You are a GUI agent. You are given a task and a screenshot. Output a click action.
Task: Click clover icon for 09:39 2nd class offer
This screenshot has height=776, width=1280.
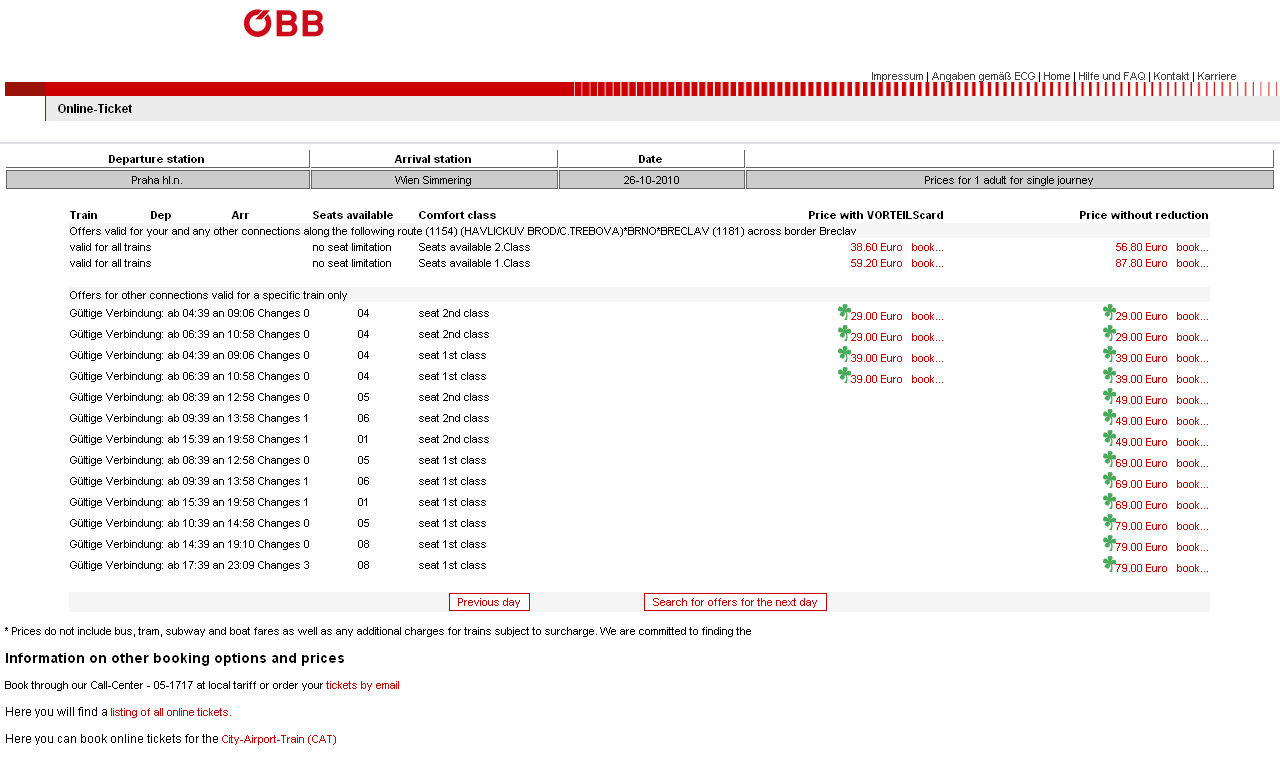point(1109,417)
